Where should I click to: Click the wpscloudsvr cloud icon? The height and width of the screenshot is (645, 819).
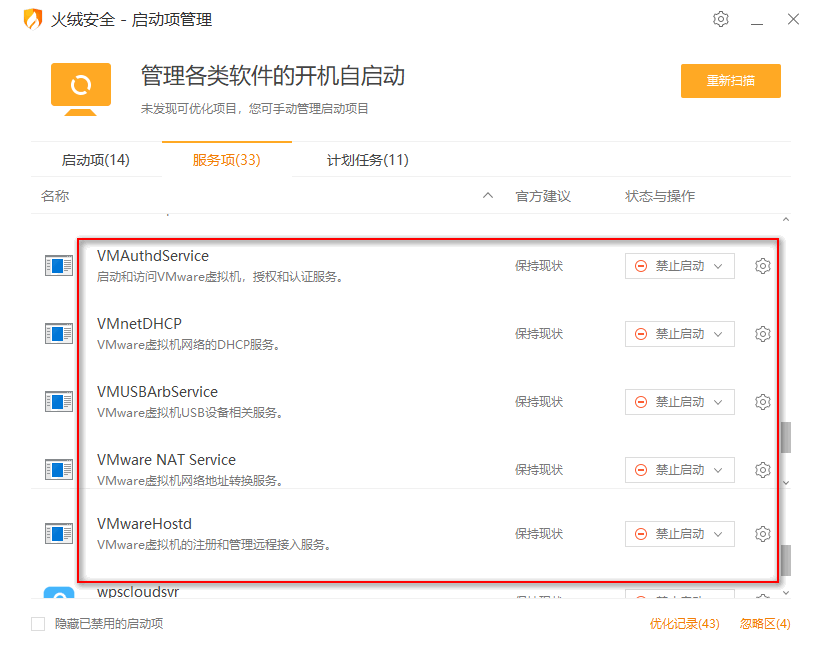[x=58, y=593]
